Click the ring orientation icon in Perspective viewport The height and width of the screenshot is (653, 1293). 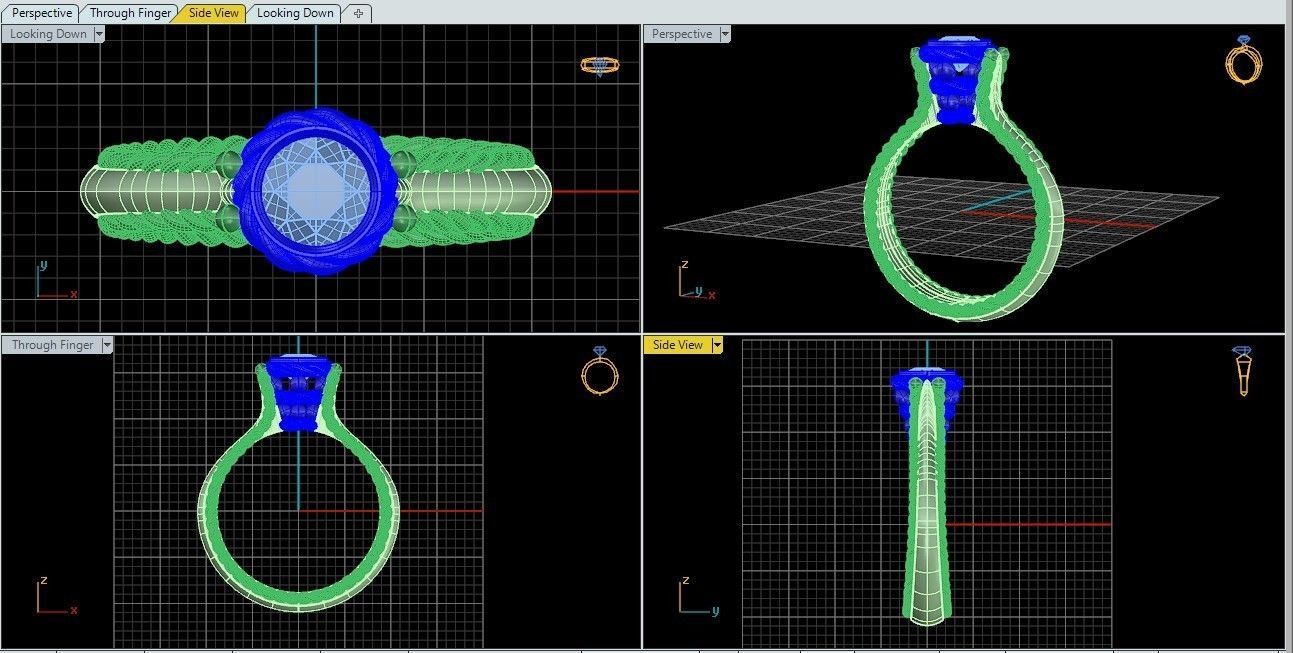1244,62
